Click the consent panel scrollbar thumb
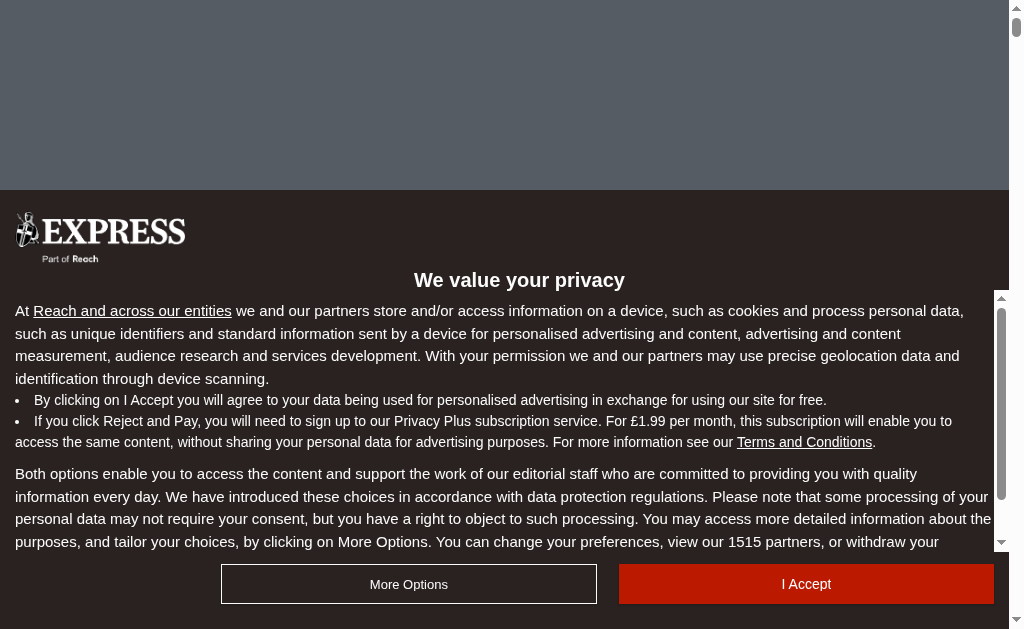This screenshot has width=1024, height=629. point(1001,404)
